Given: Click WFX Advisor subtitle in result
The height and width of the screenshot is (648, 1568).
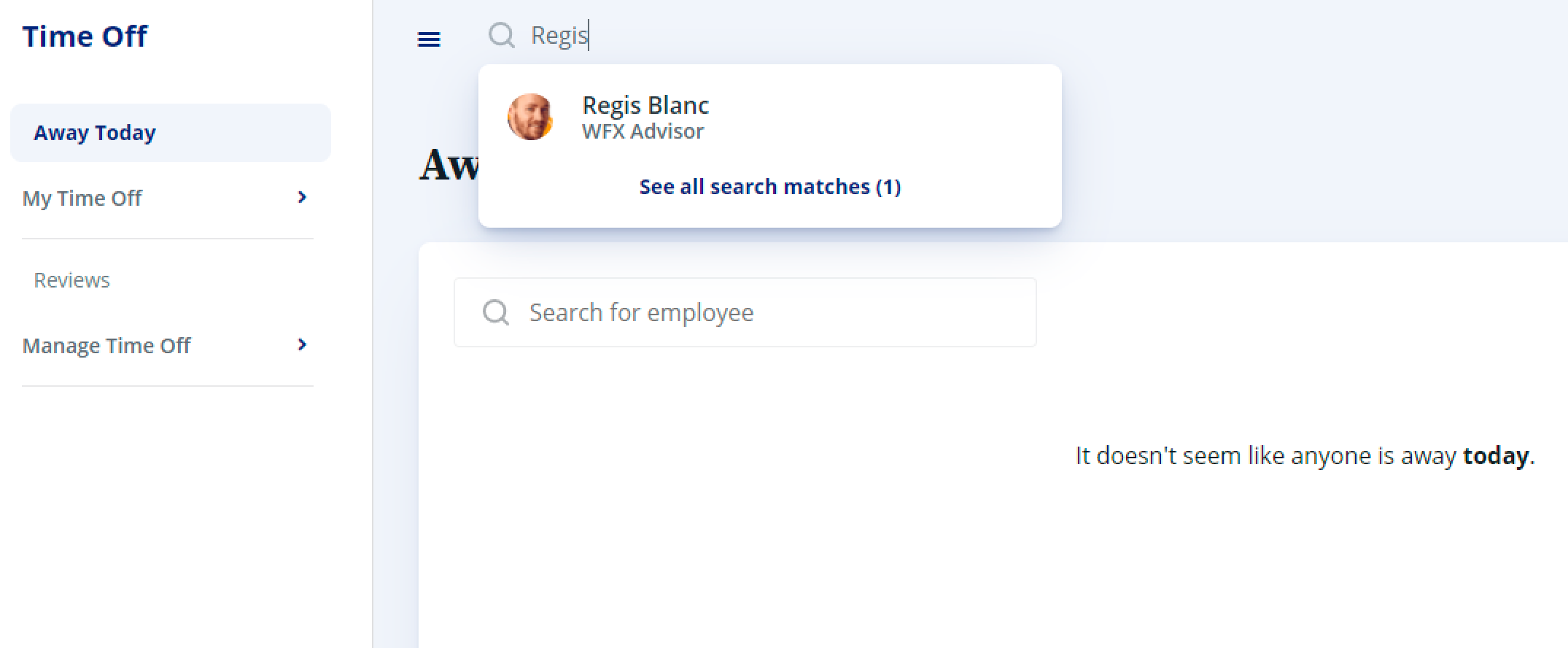Looking at the screenshot, I should coord(643,131).
